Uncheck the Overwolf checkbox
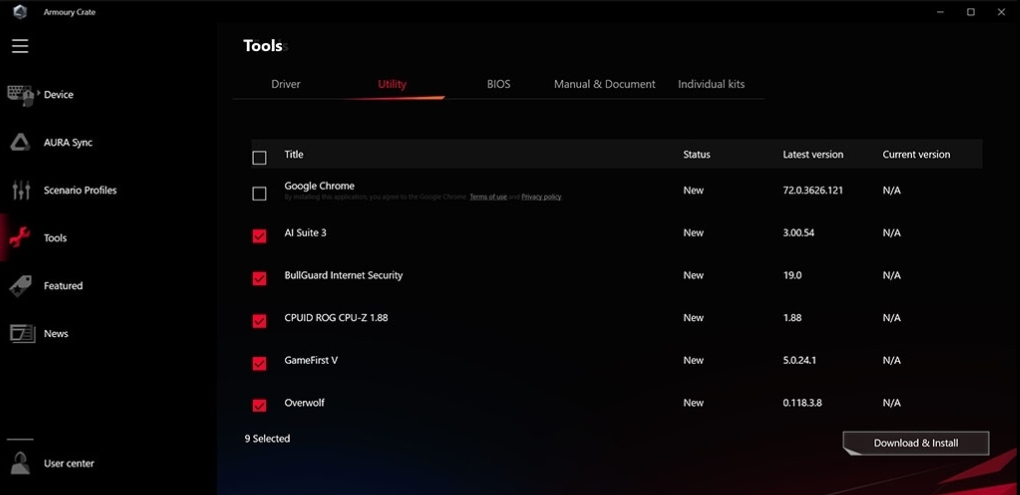 pos(259,406)
